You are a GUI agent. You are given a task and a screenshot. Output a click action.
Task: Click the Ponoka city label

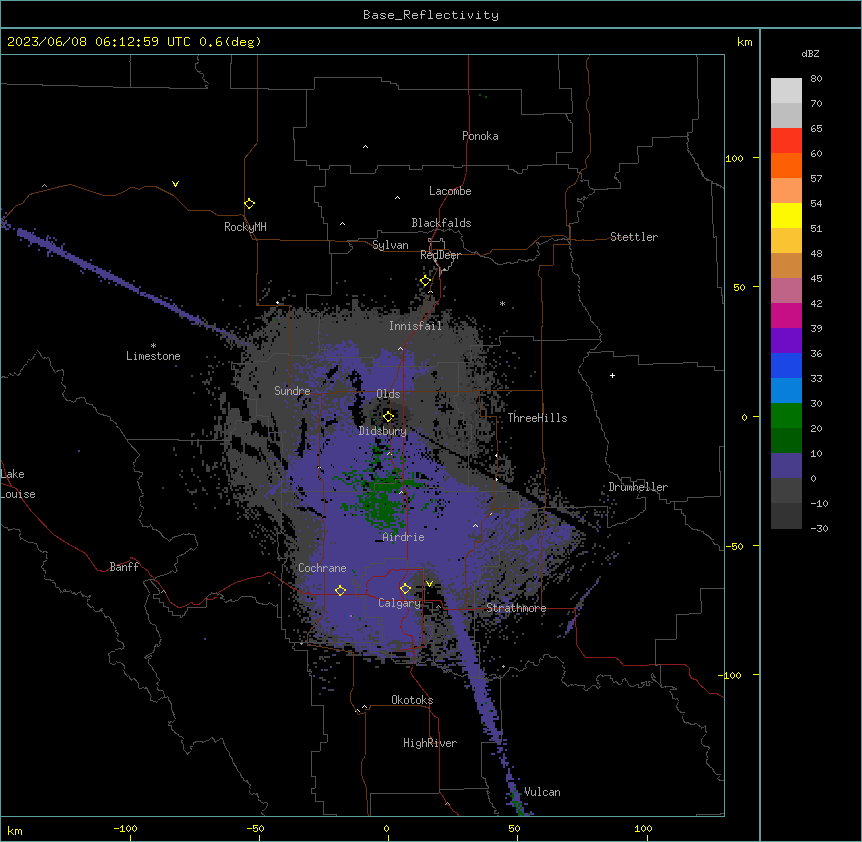point(480,136)
